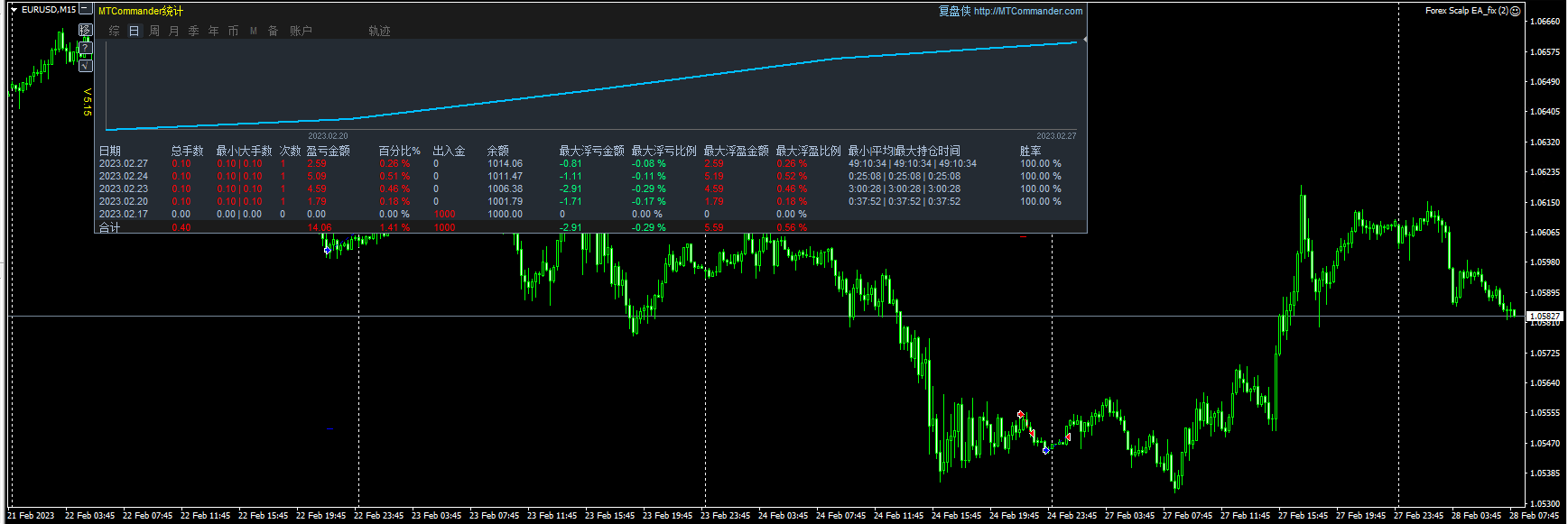1568x524 pixels.
Task: Click the MTCommander统计 panel title
Action: [141, 11]
